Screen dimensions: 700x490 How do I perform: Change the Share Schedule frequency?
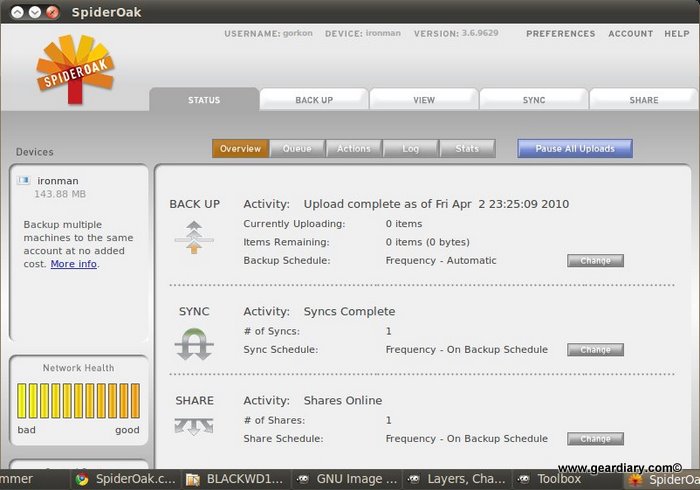pos(595,439)
